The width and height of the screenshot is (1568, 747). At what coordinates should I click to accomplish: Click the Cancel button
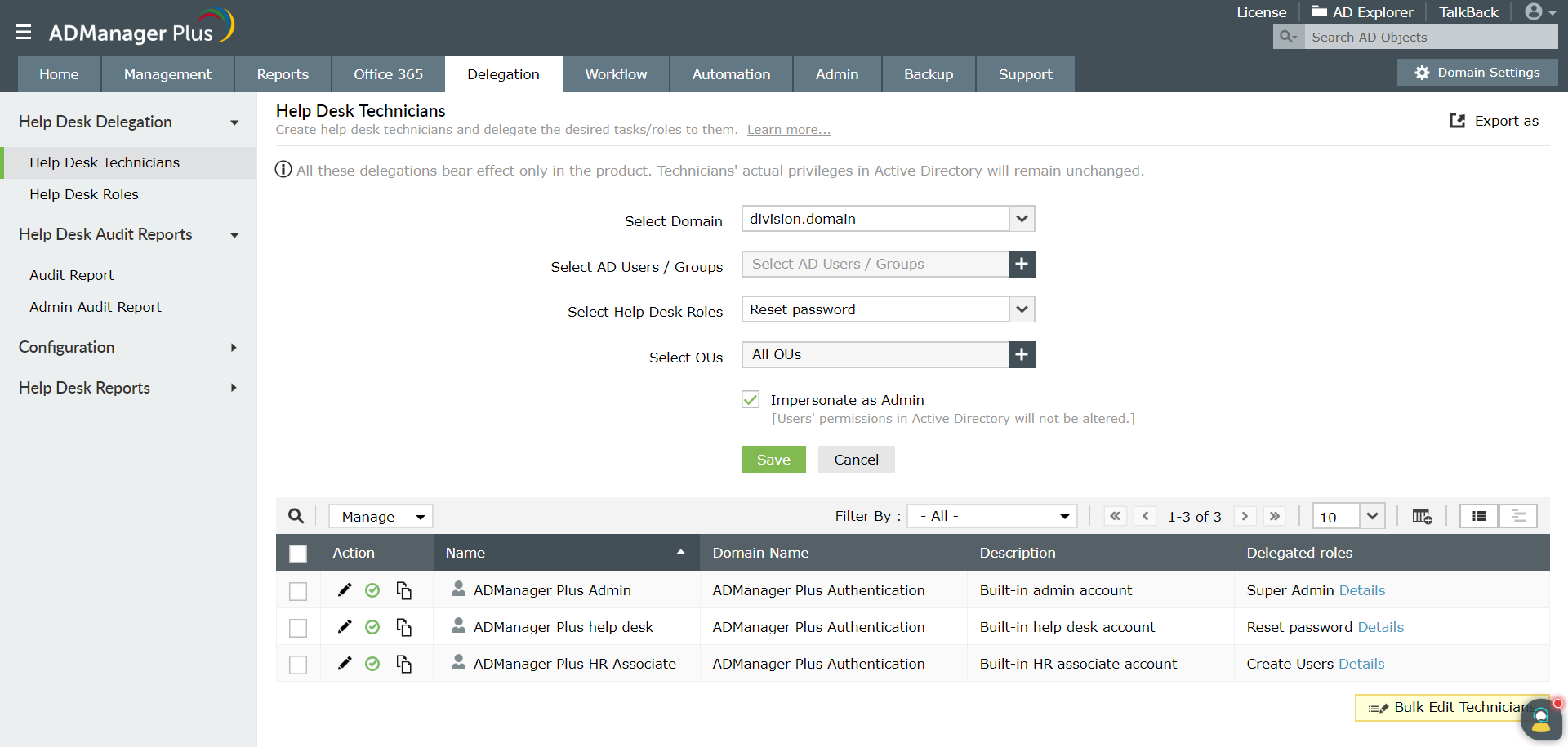pyautogui.click(x=857, y=460)
